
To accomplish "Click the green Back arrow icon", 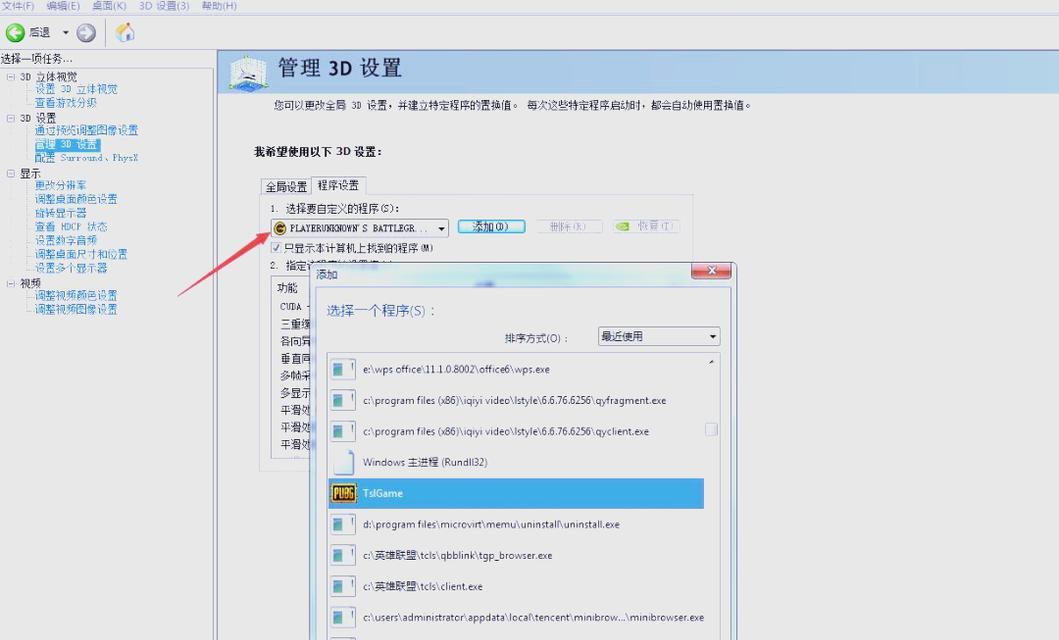I will [15, 32].
